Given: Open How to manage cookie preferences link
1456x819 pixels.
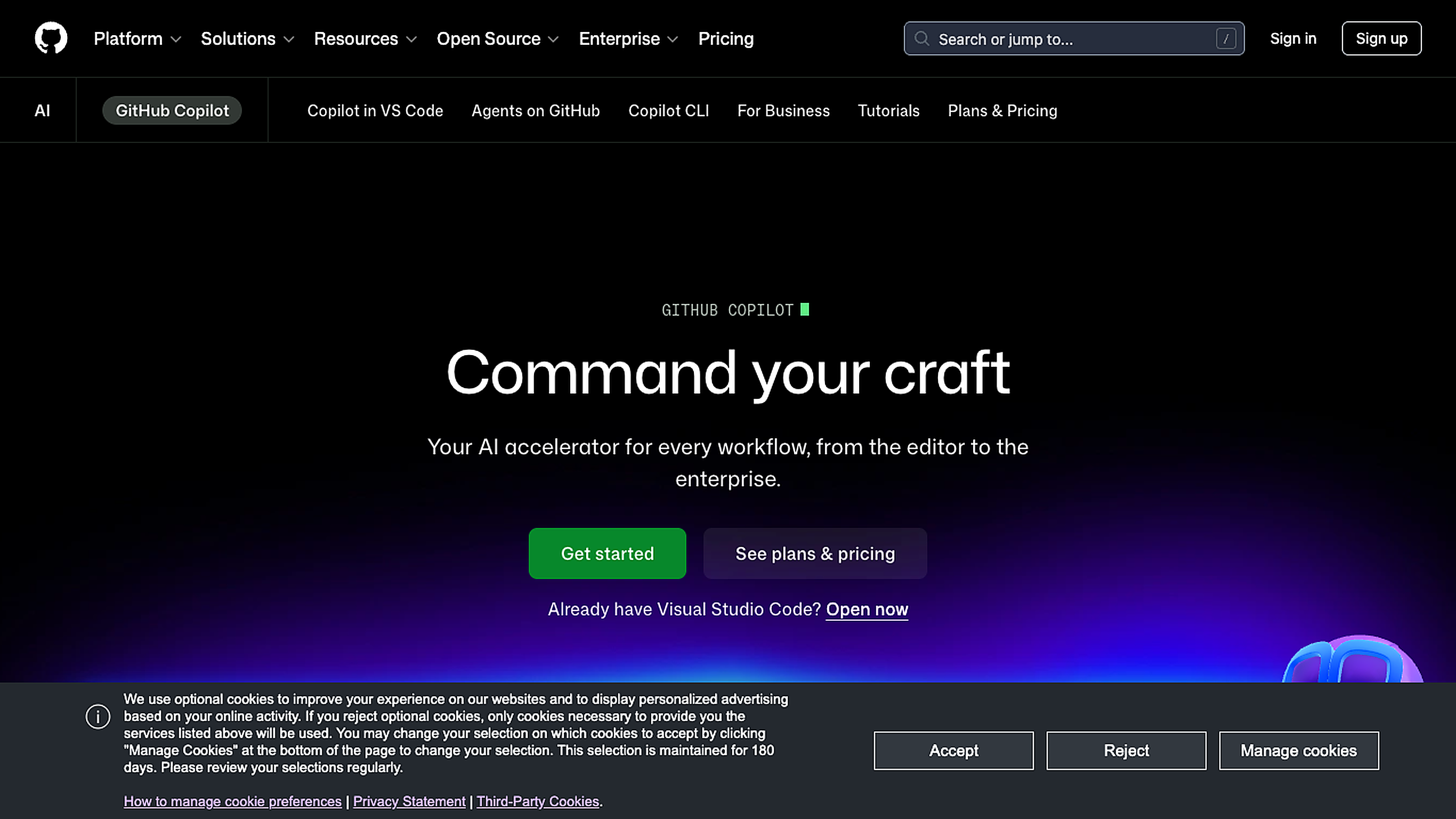Looking at the screenshot, I should click(x=233, y=801).
